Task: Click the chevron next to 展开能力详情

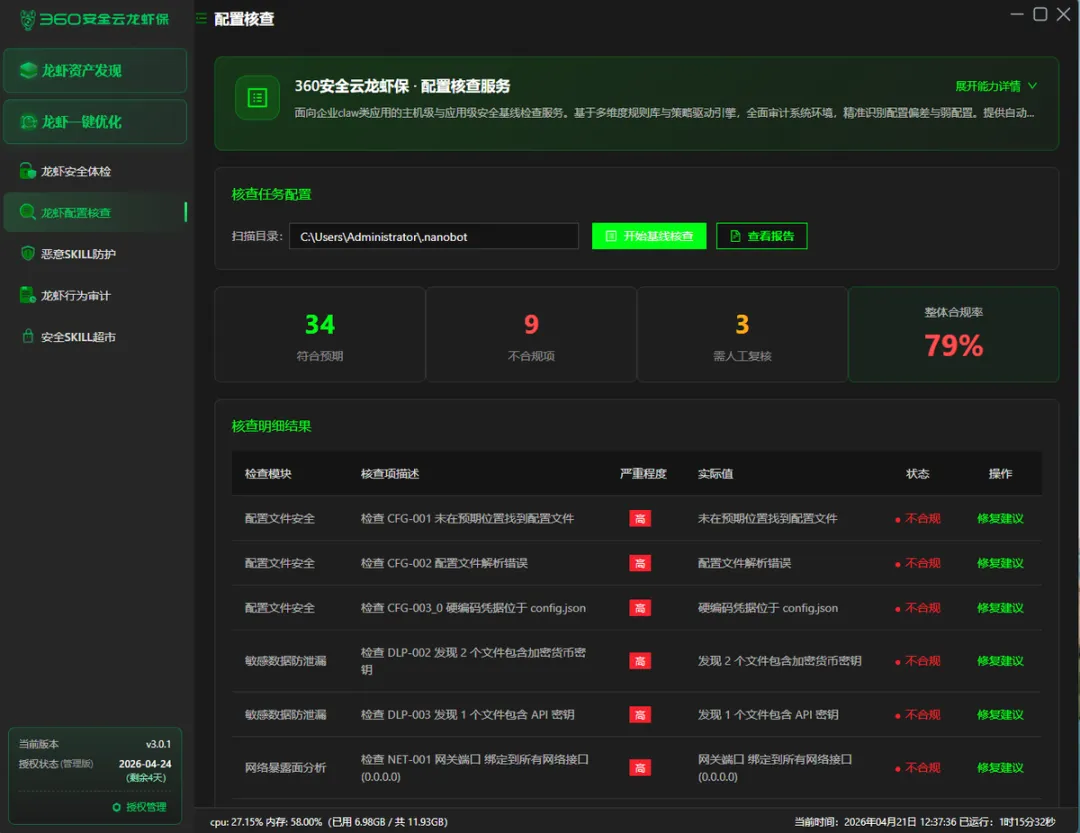Action: pos(1032,86)
